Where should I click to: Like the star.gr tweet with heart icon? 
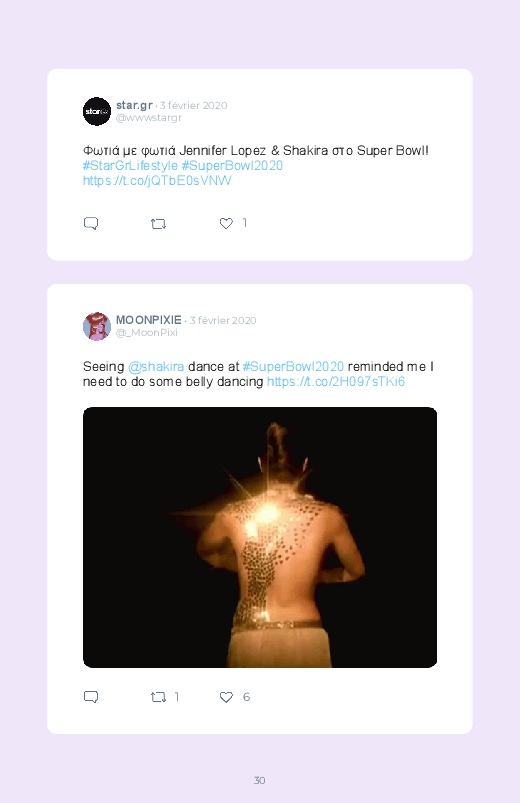(x=226, y=223)
